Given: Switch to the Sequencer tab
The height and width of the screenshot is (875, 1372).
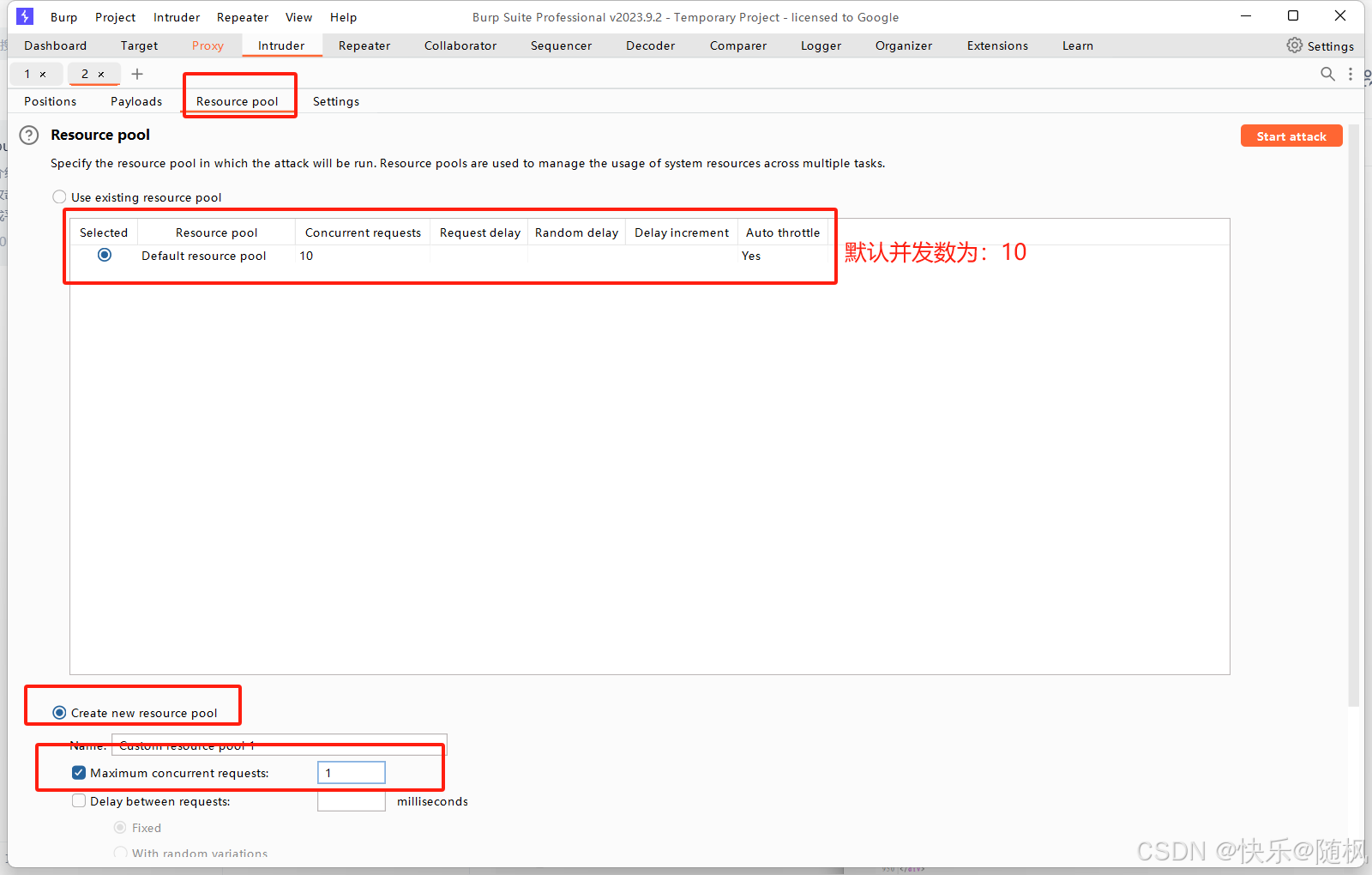Looking at the screenshot, I should tap(561, 45).
